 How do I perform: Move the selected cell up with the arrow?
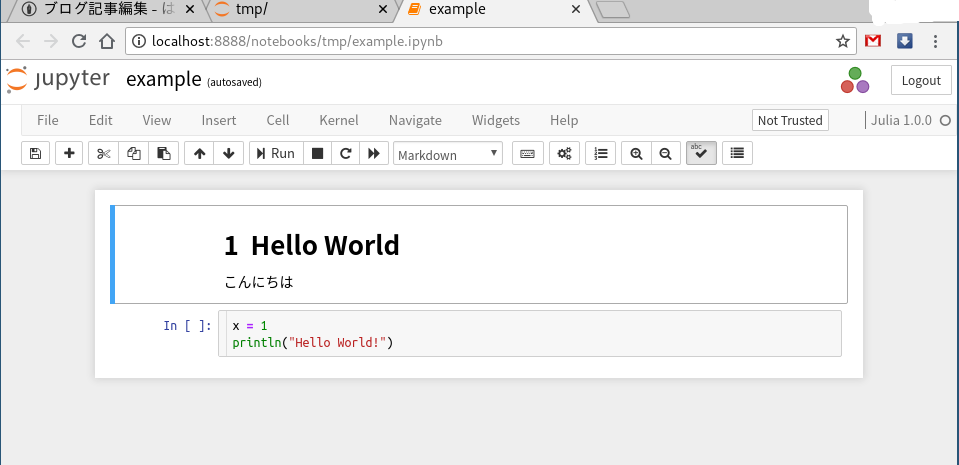tap(199, 154)
